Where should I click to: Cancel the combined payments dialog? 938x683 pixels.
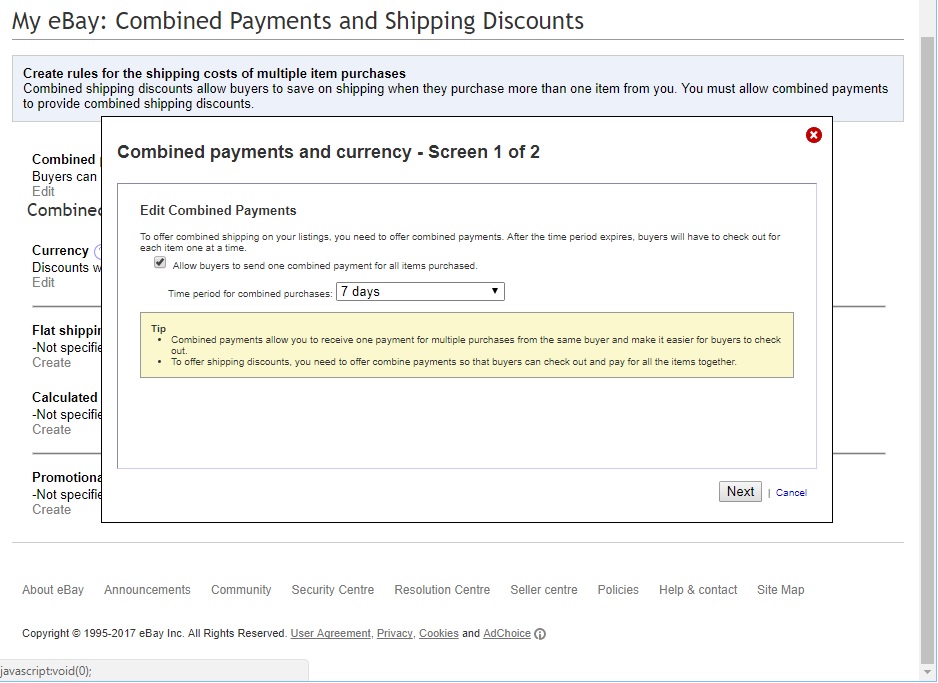click(x=791, y=493)
